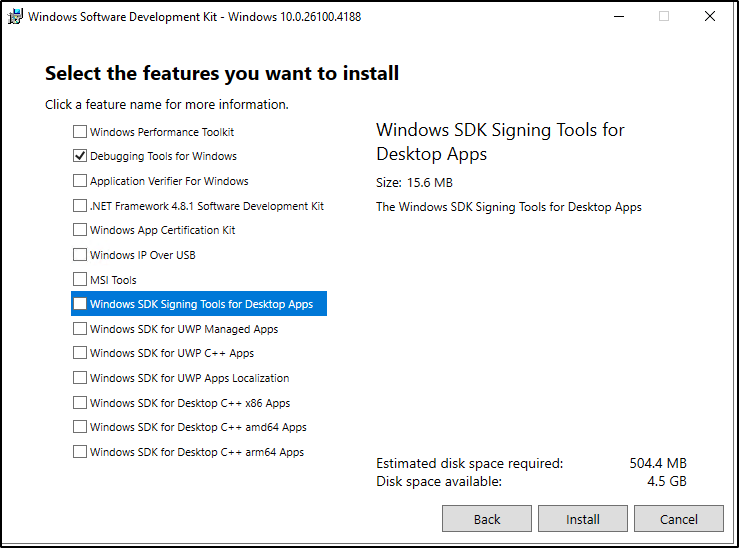739x548 pixels.
Task: Toggle the Windows IP Over USB checkbox
Action: (x=80, y=255)
